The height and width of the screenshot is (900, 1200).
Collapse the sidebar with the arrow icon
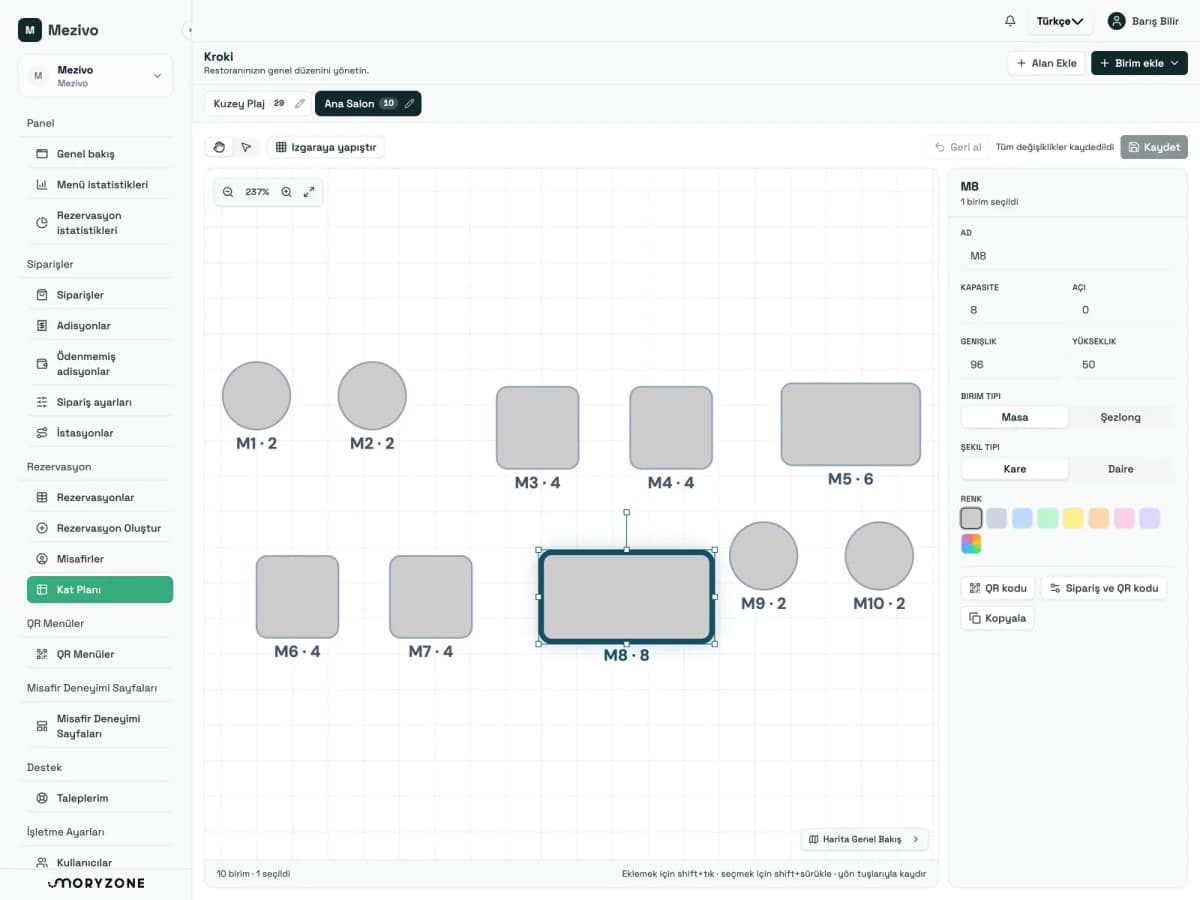pos(189,30)
